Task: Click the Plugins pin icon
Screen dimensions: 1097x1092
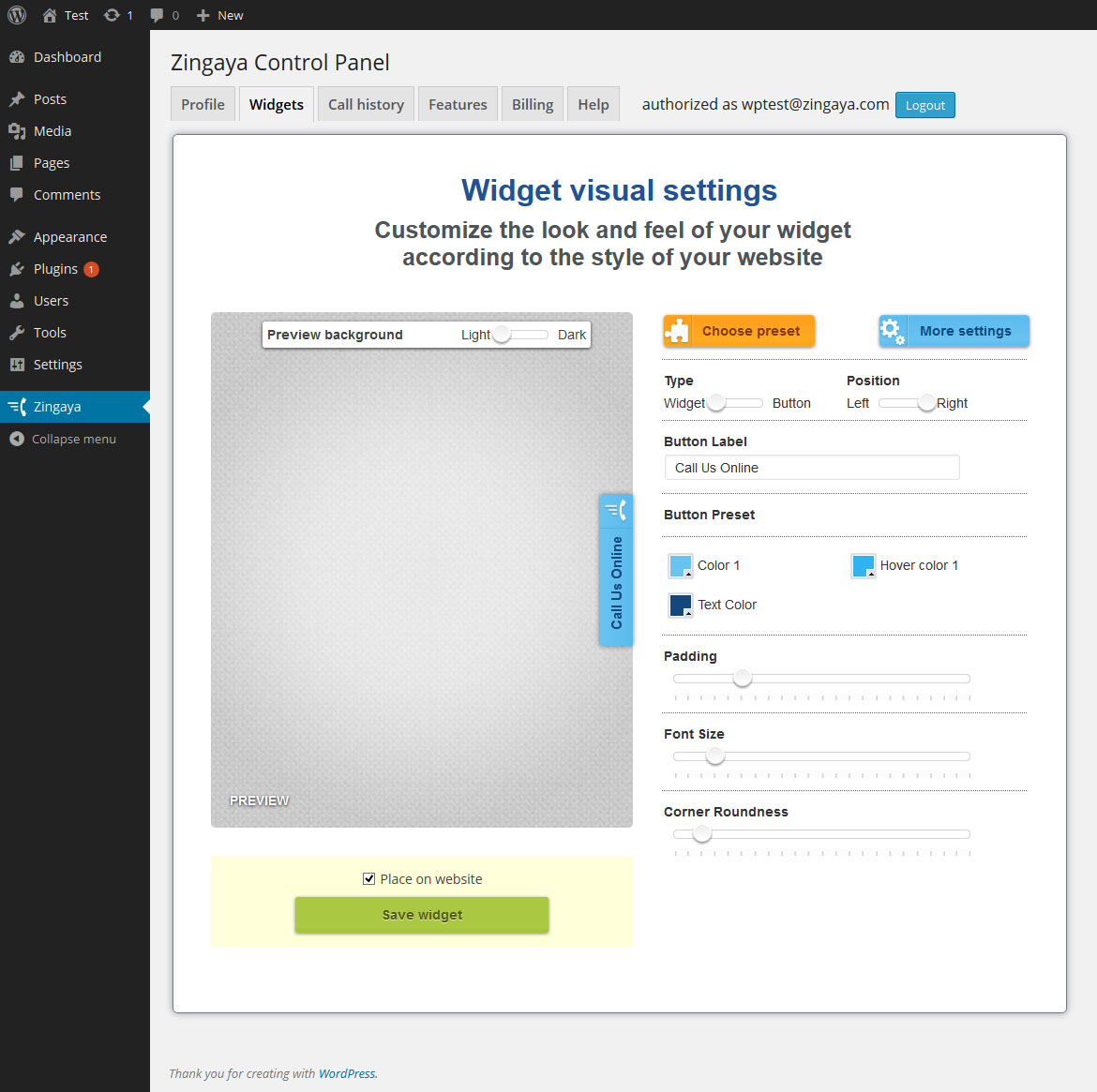Action: [17, 269]
